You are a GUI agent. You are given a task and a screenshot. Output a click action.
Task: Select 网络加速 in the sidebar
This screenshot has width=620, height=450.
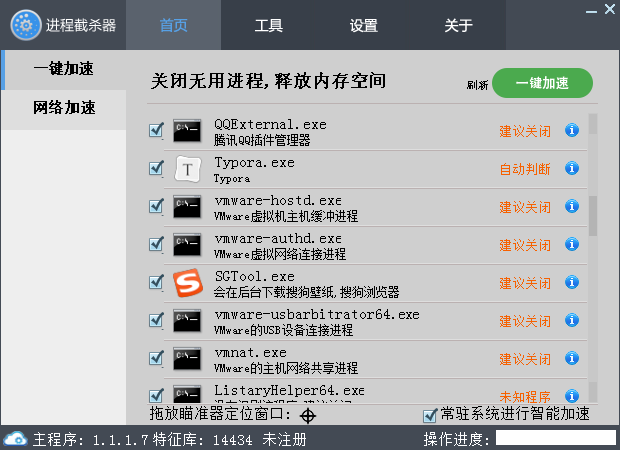point(64,108)
